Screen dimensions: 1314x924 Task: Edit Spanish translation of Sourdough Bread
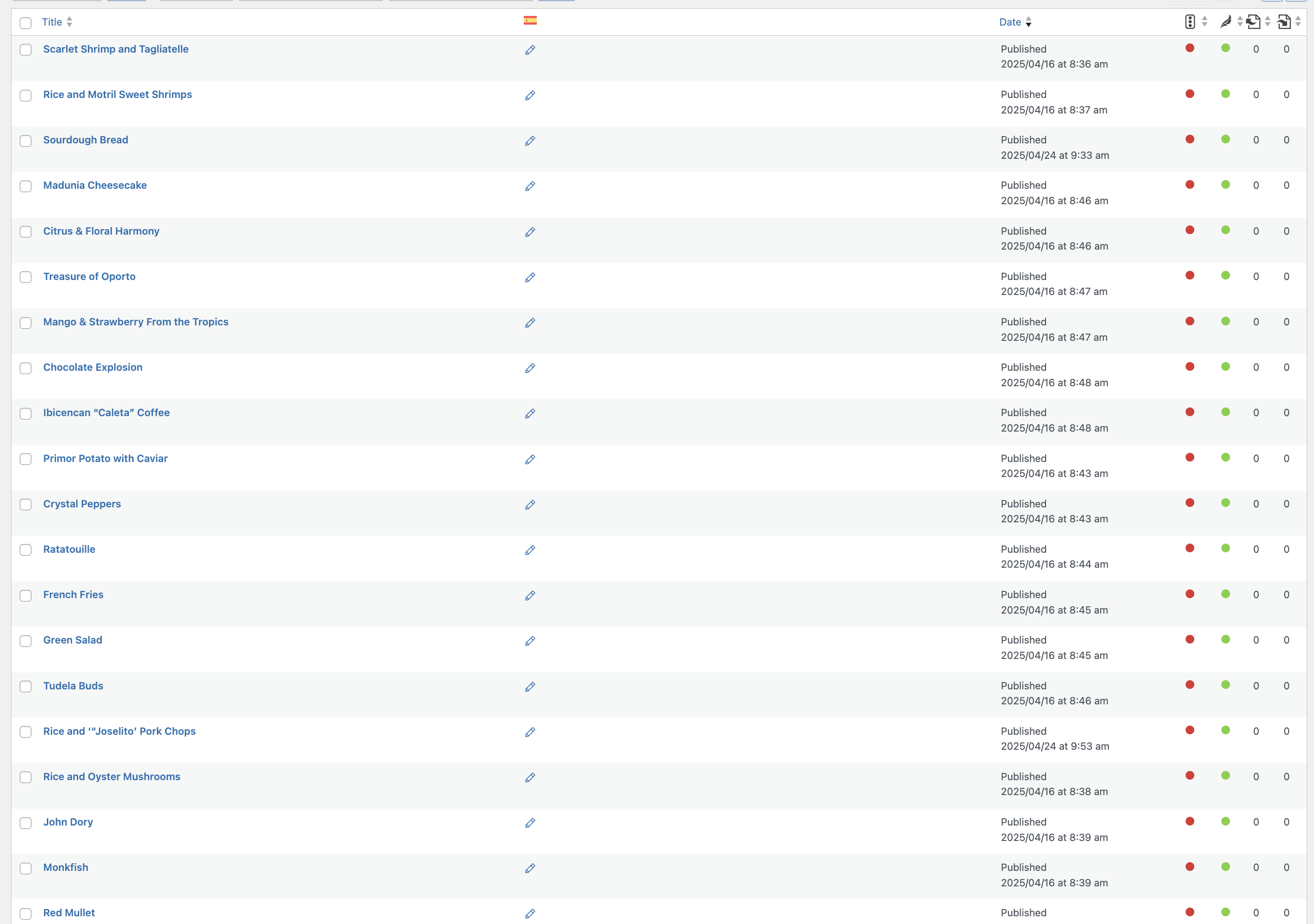pos(530,141)
